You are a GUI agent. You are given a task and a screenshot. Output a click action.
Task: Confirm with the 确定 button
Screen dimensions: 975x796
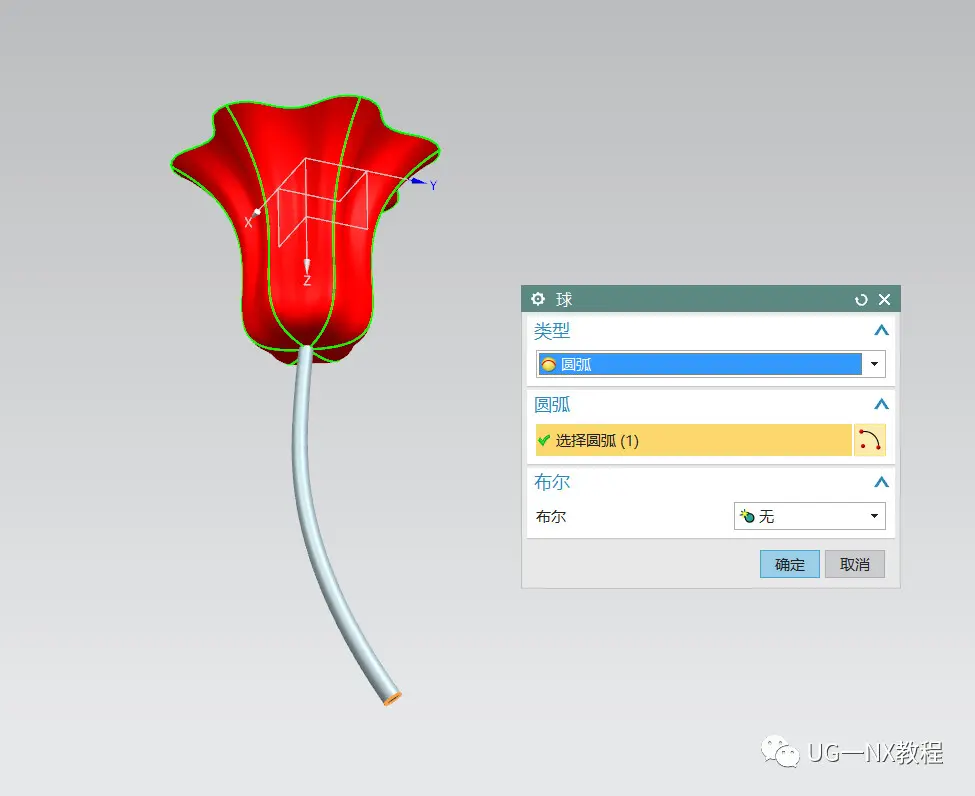pos(790,564)
